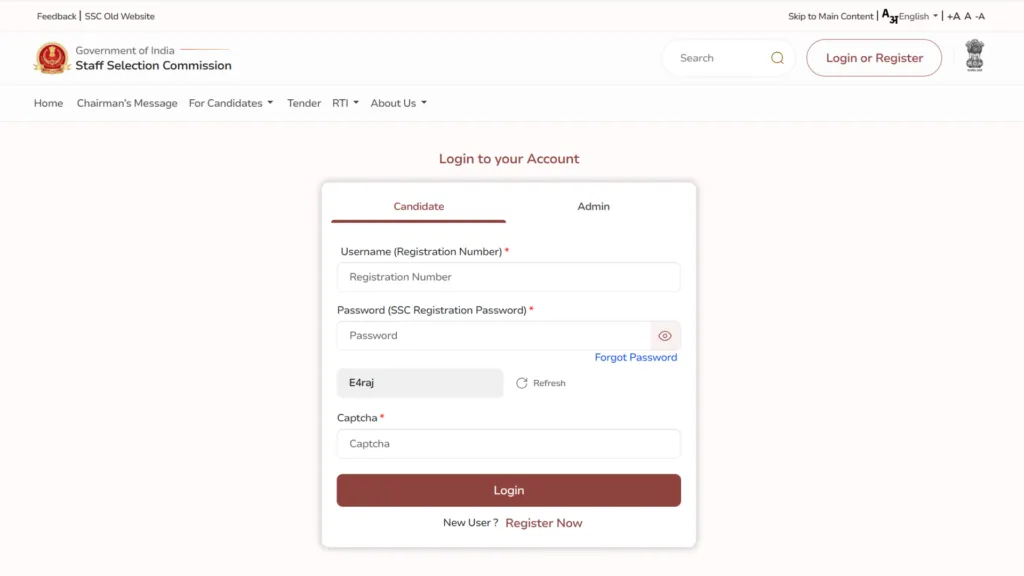Decrease font size with -A
Image resolution: width=1024 pixels, height=576 pixels.
click(x=980, y=16)
